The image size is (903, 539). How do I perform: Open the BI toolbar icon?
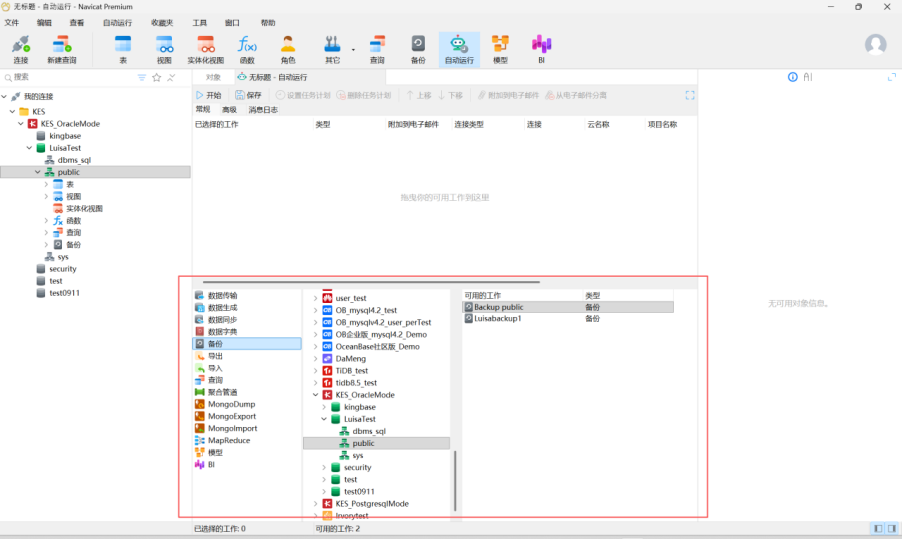coord(541,48)
